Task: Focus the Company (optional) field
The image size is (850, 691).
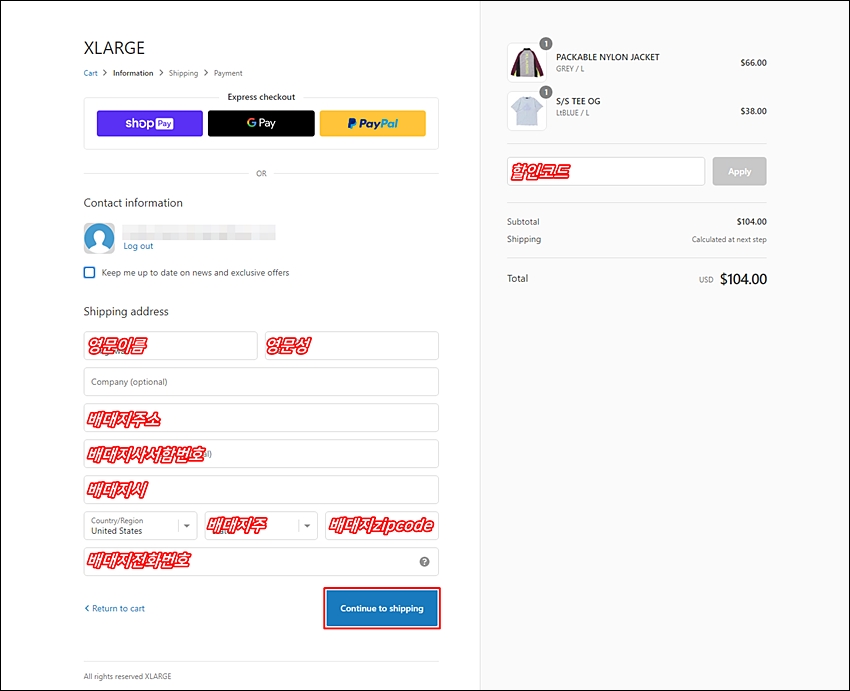Action: point(261,382)
